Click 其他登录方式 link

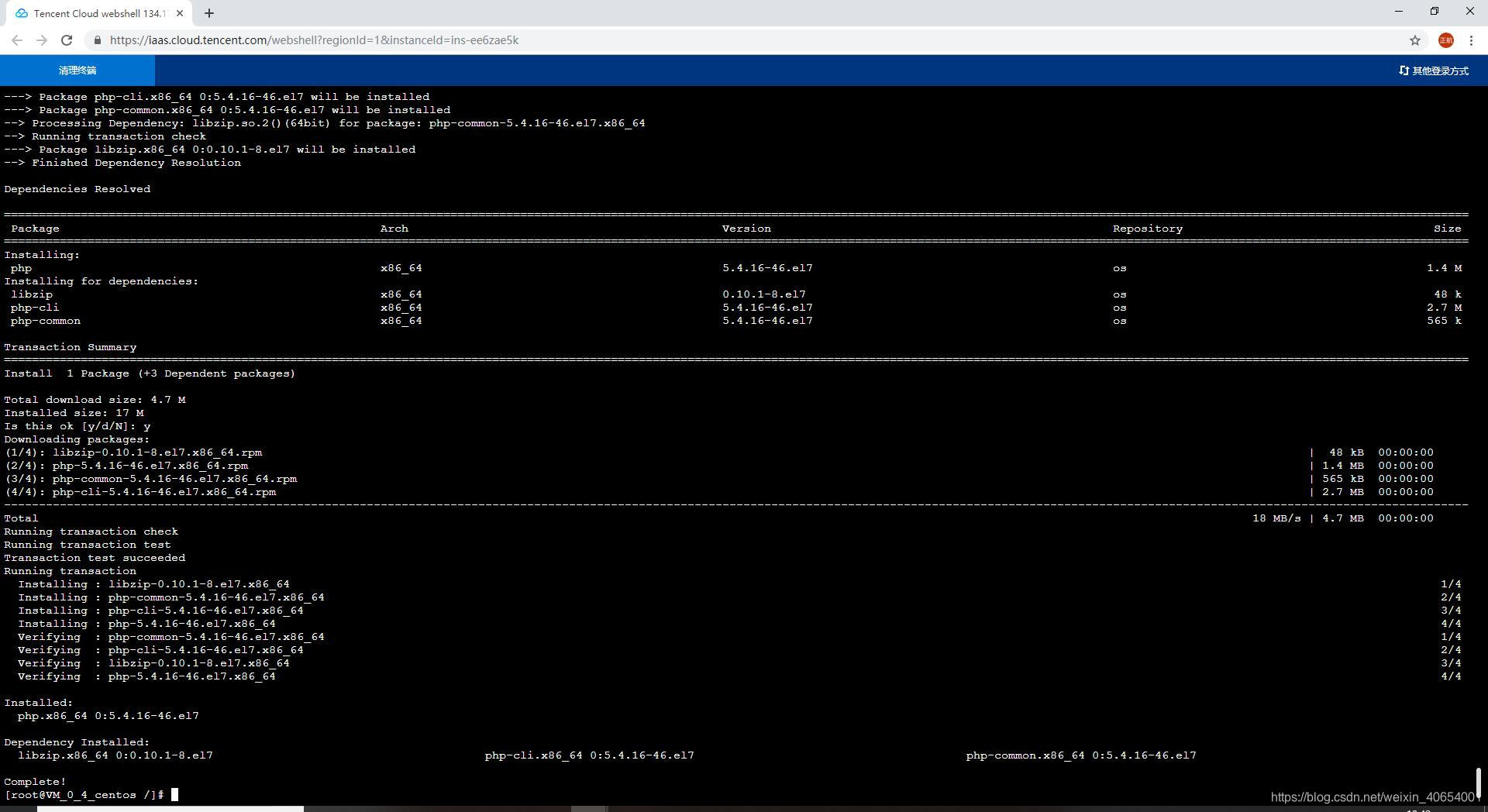1434,71
